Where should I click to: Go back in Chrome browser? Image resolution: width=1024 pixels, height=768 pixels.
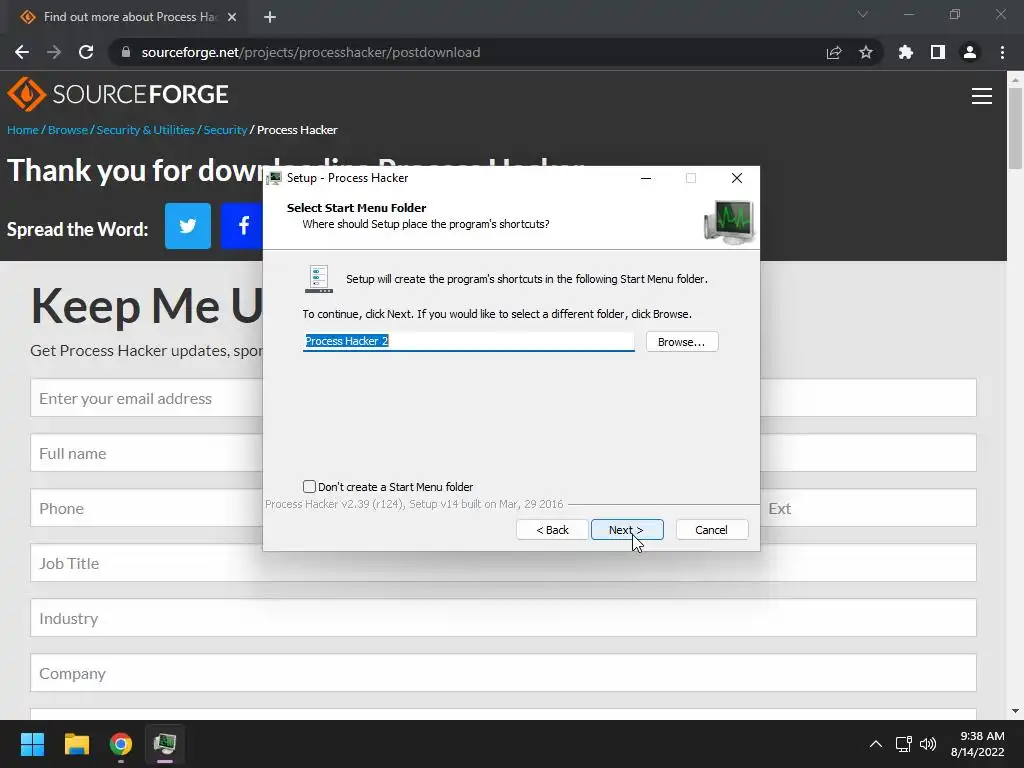[x=22, y=52]
